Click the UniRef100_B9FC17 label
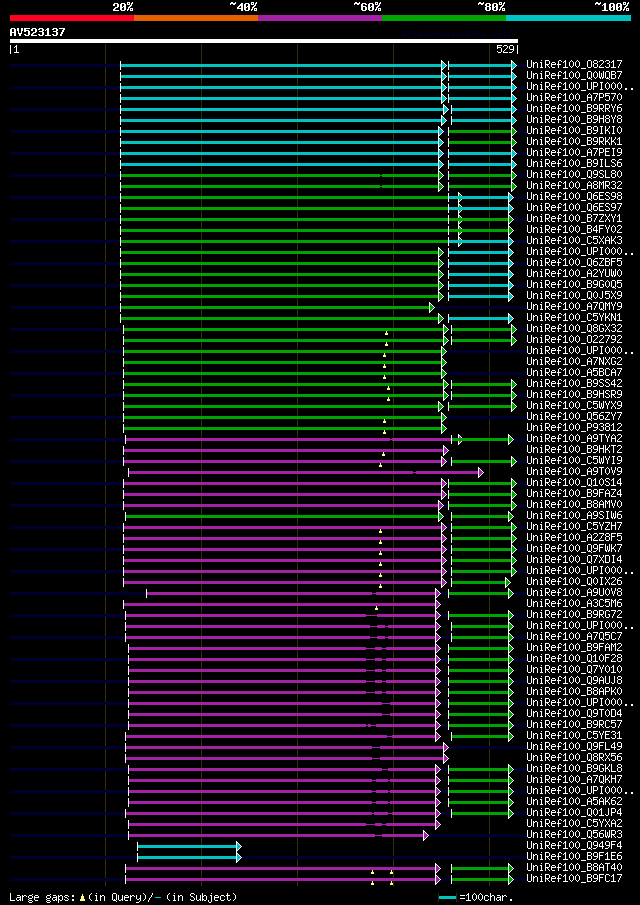 pyautogui.click(x=574, y=878)
